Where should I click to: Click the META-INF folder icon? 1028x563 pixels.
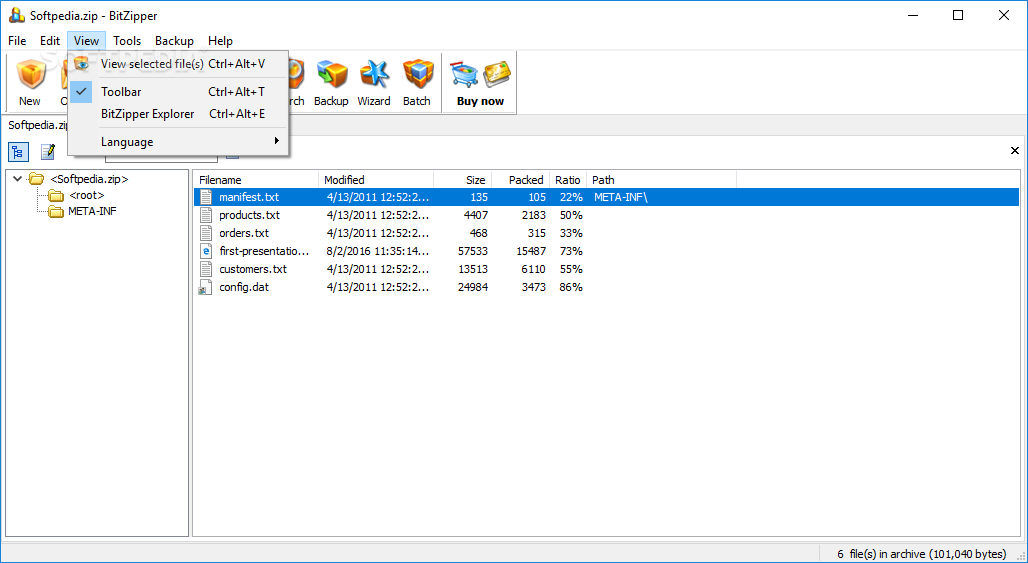coord(56,211)
